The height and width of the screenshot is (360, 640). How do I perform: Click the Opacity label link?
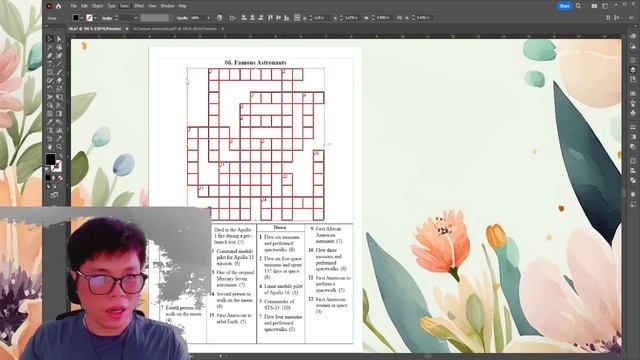point(182,18)
